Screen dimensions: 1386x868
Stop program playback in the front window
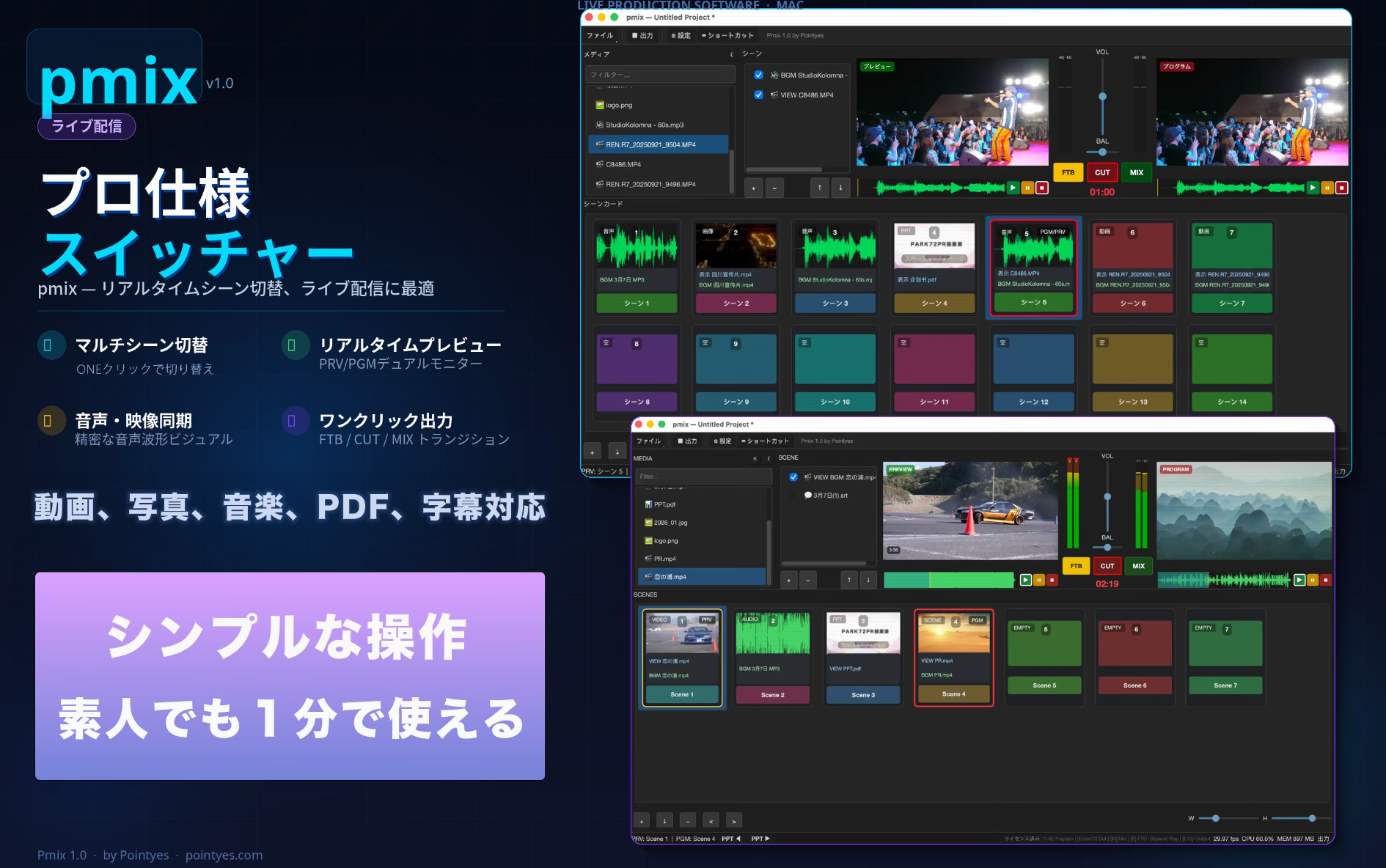pyautogui.click(x=1326, y=580)
